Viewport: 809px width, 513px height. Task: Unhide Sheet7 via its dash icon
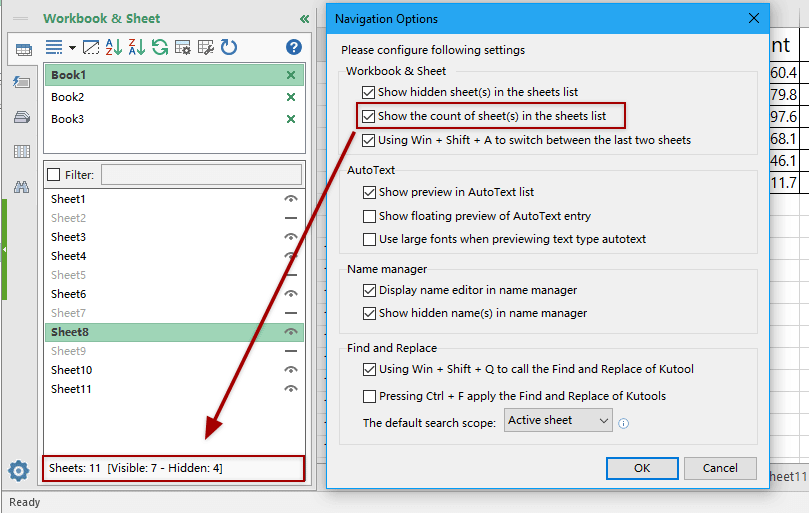click(x=291, y=313)
